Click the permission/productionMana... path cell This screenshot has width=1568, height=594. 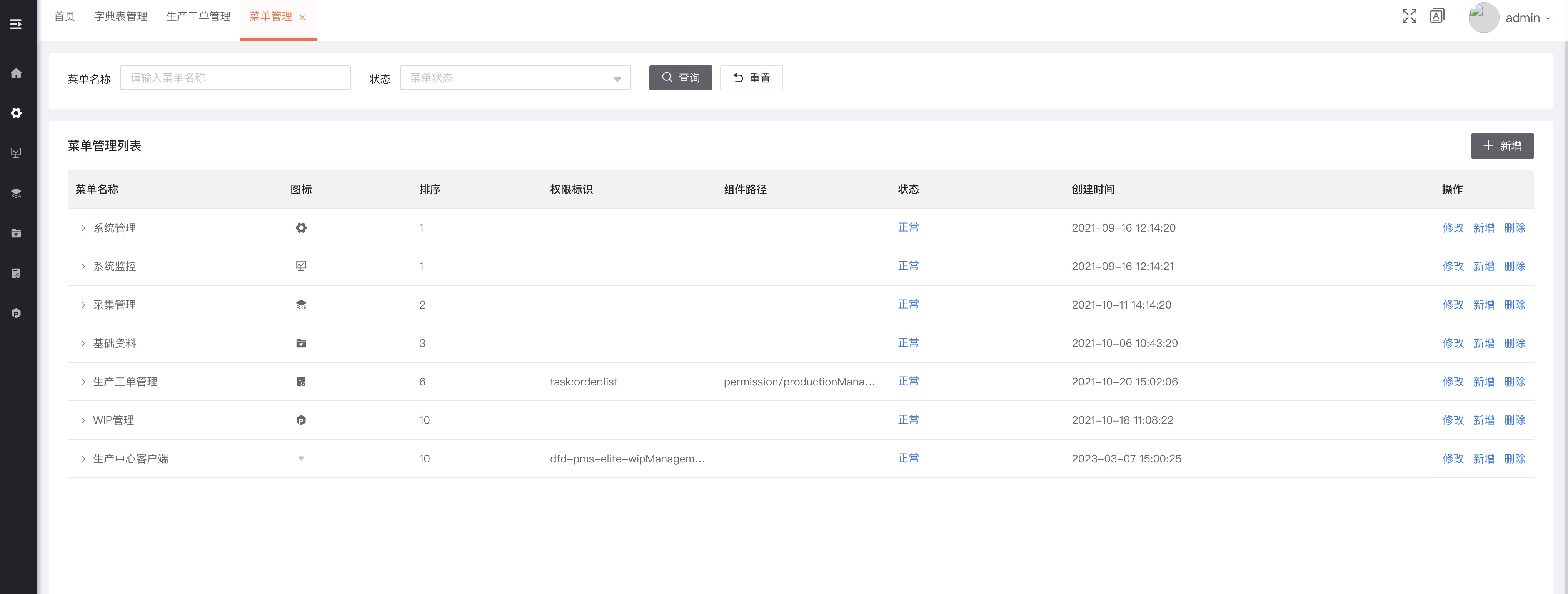799,382
